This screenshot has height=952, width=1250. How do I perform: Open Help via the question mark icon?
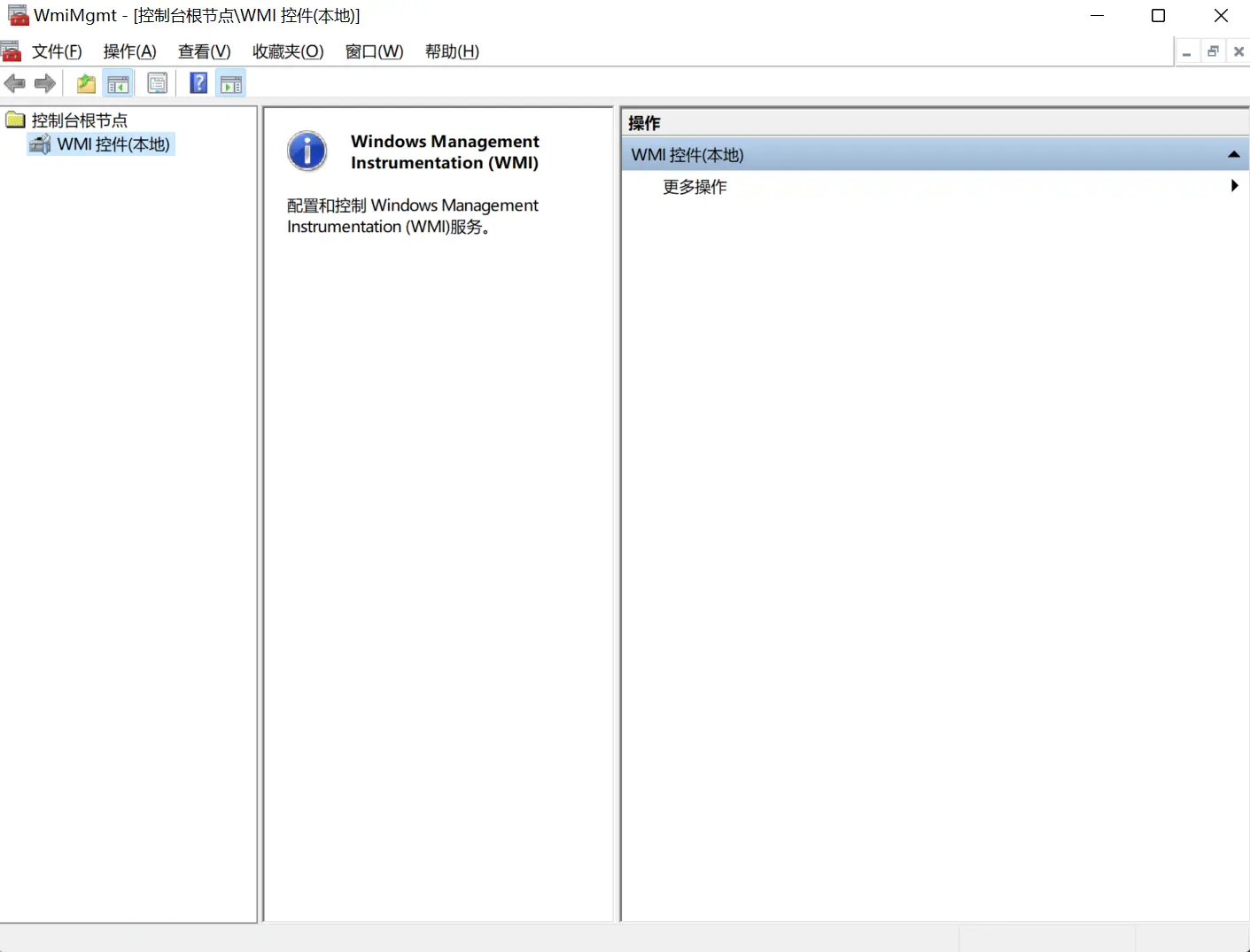(199, 83)
